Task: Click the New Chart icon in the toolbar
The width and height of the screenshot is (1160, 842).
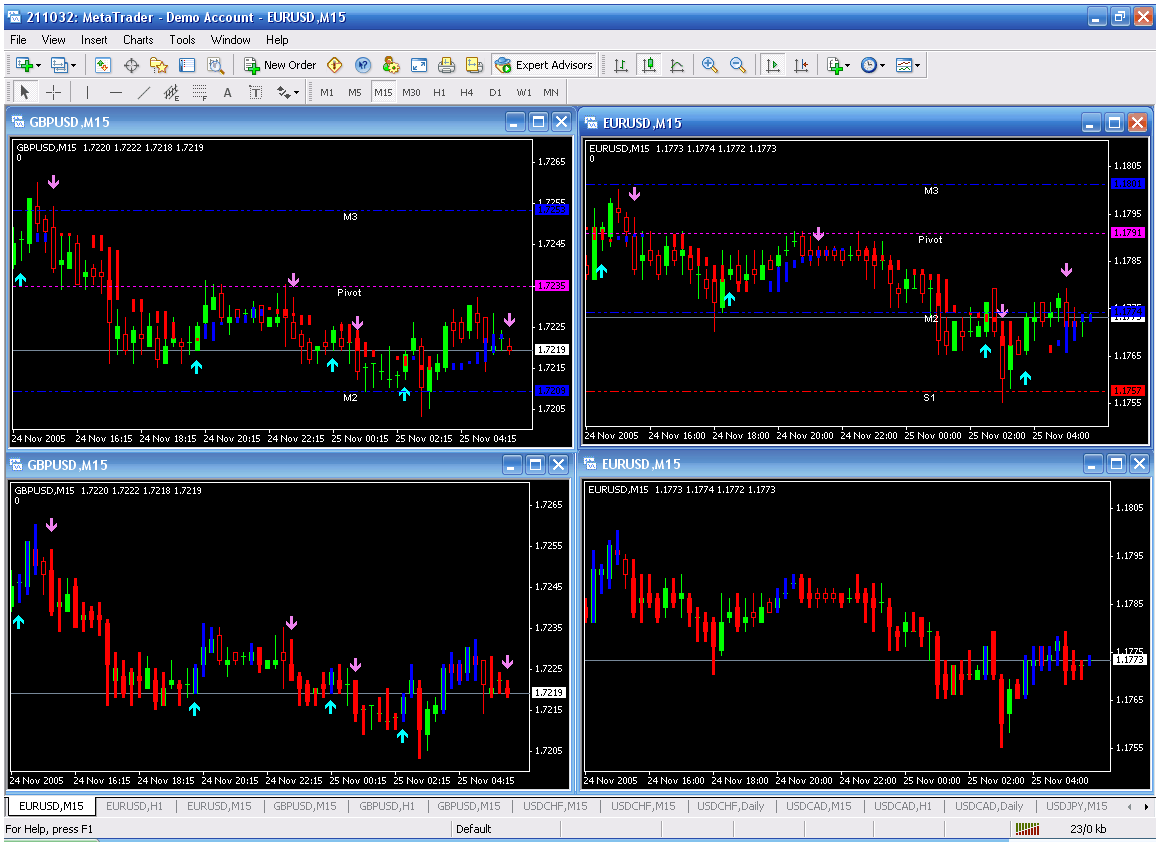Action: 24,65
